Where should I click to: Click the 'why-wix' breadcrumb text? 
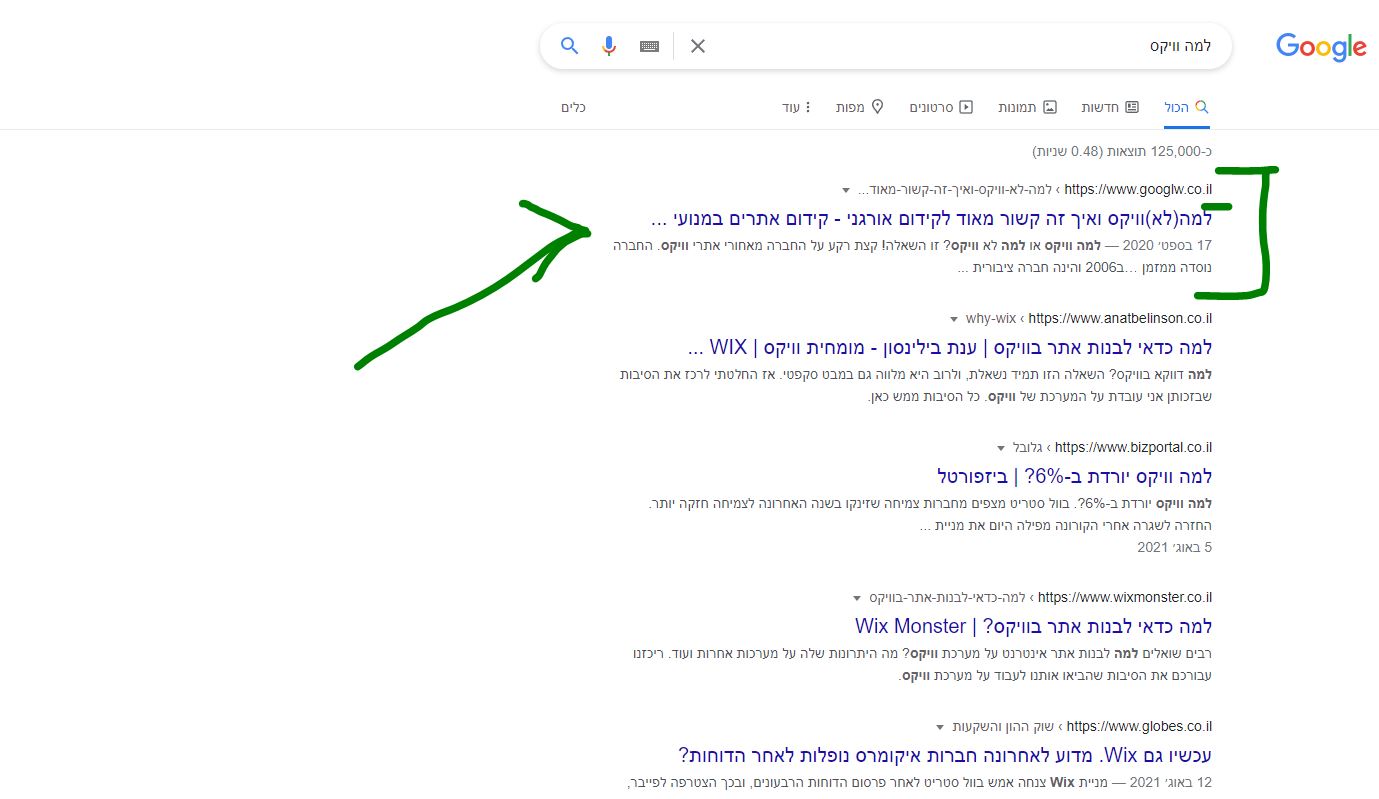(x=991, y=318)
